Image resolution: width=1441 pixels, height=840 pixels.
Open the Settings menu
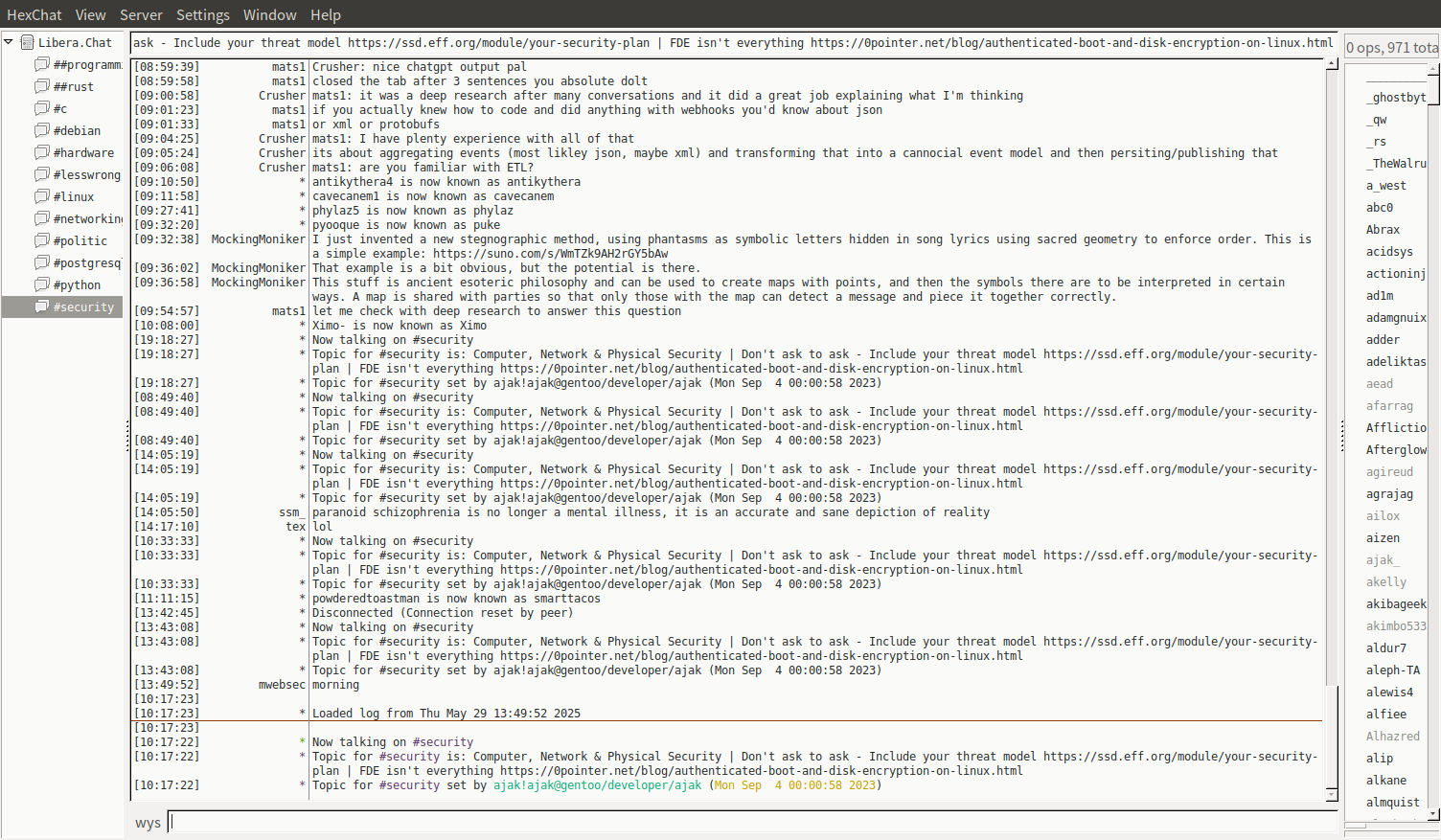click(203, 14)
